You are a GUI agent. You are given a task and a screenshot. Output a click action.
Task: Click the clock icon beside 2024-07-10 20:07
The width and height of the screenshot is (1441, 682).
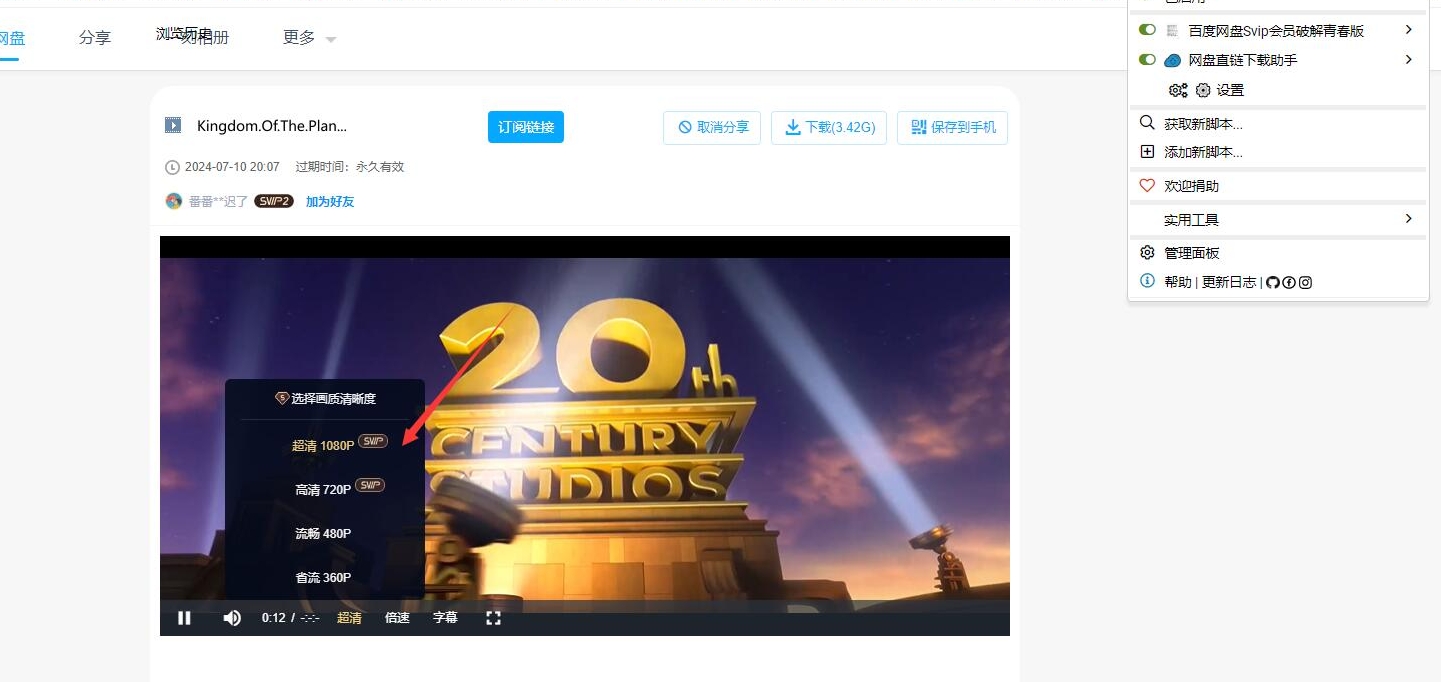172,167
